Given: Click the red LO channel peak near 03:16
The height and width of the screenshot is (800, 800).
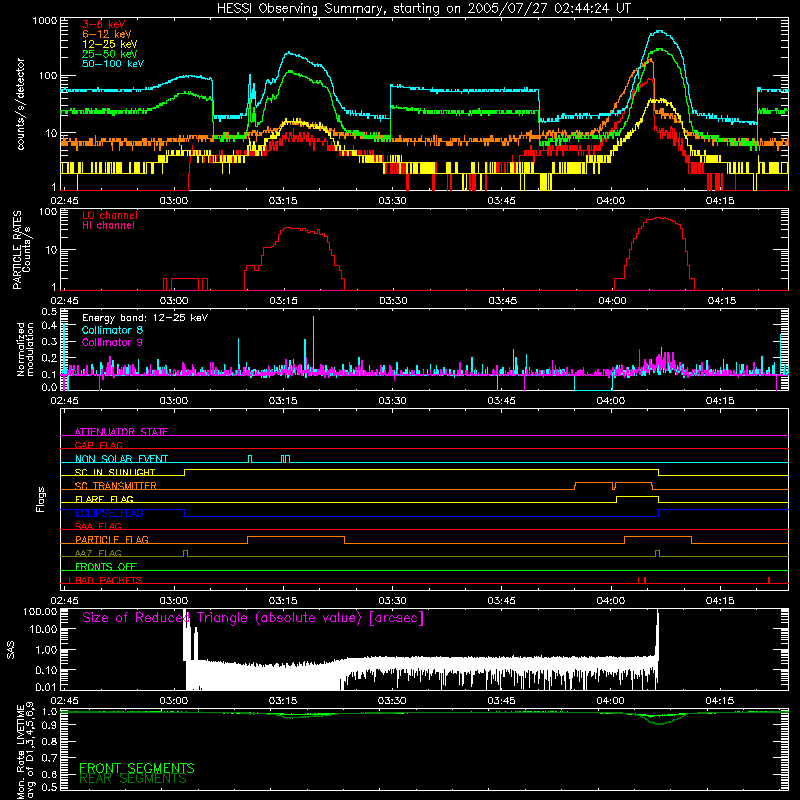Looking at the screenshot, I should click(293, 229).
